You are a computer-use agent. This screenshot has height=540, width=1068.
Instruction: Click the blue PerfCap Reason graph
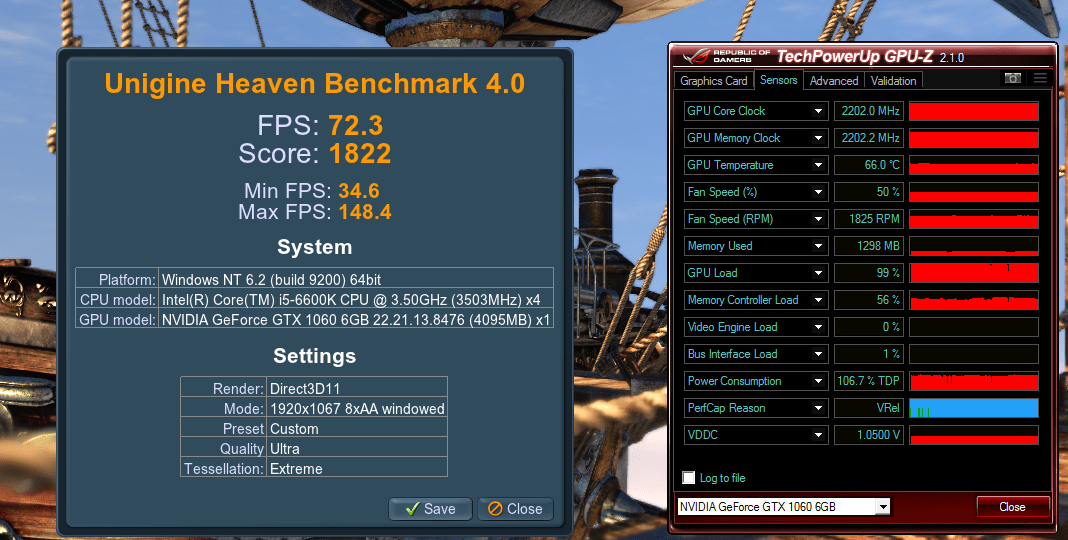pyautogui.click(x=974, y=408)
